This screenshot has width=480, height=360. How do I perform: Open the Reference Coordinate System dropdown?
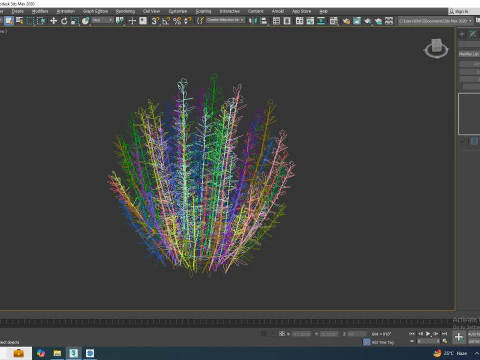click(x=103, y=20)
